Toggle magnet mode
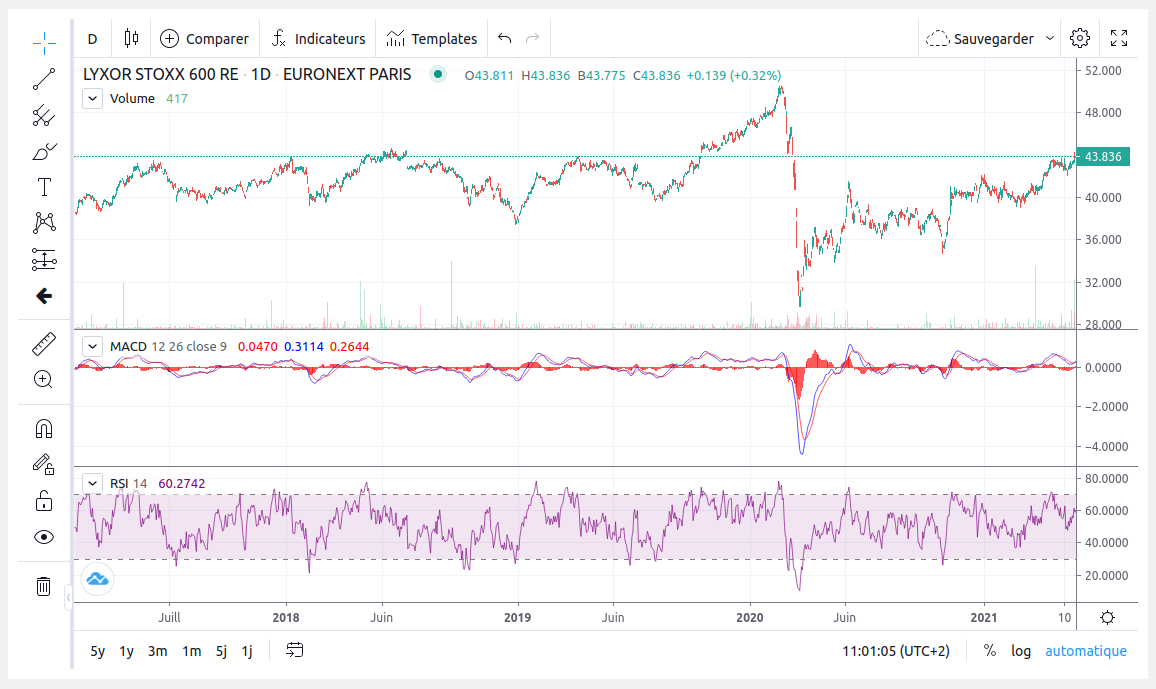This screenshot has width=1156, height=689. pyautogui.click(x=44, y=429)
